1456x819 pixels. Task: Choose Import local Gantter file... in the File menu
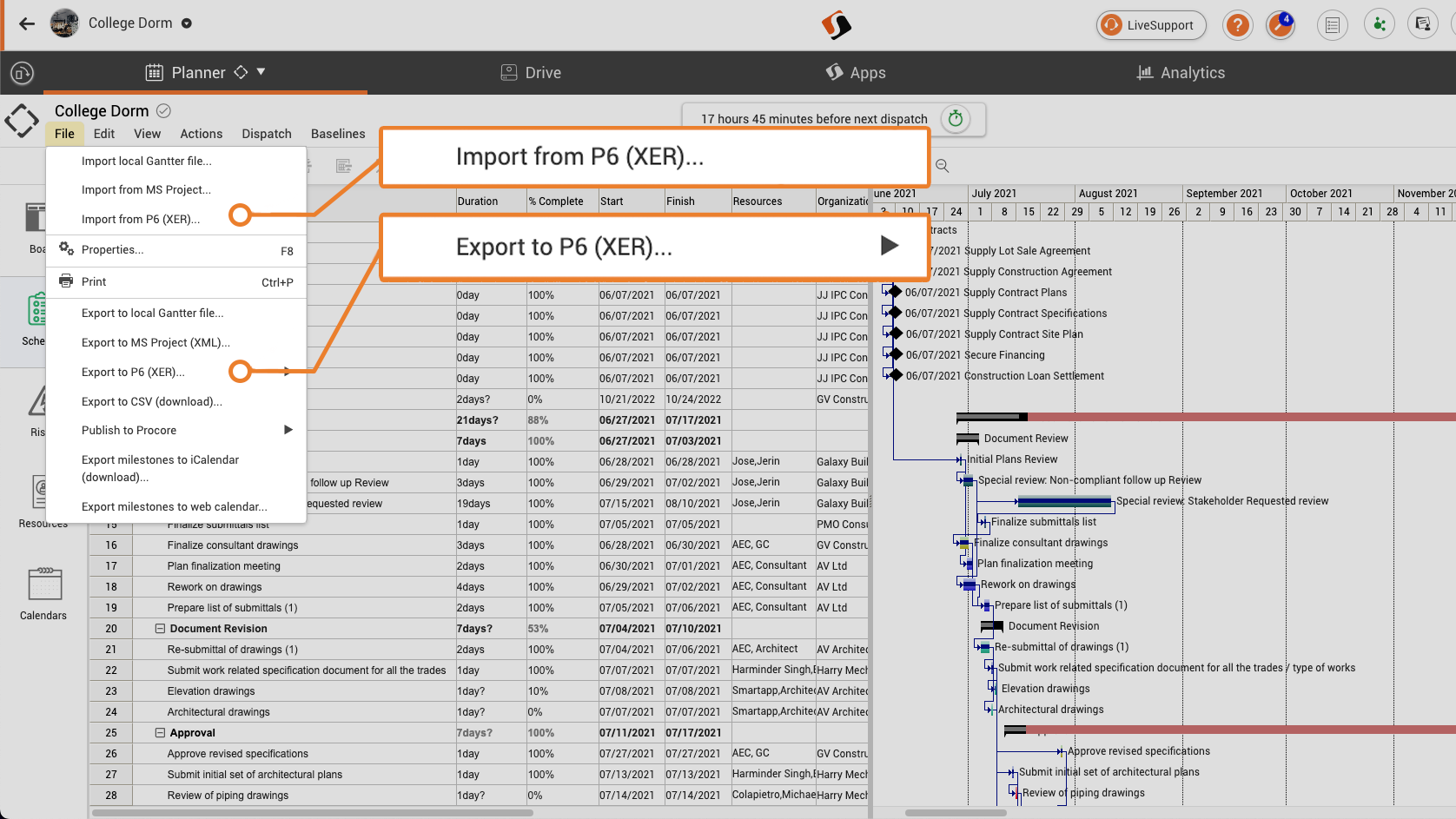tap(175, 161)
